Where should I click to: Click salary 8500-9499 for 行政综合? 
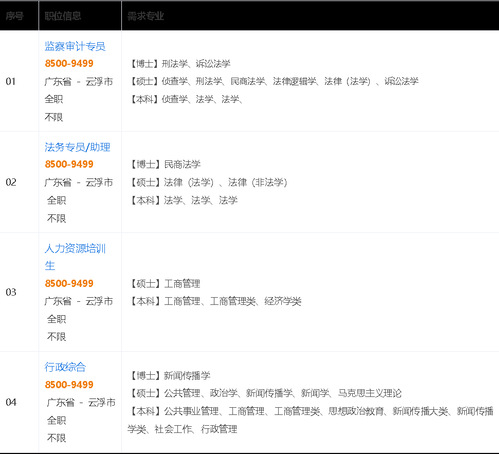(x=69, y=385)
